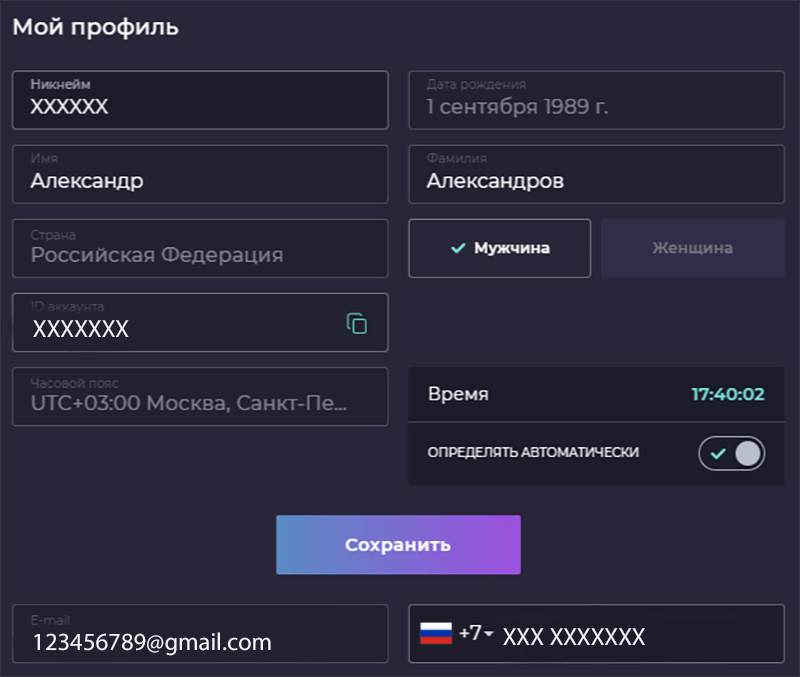Click the Мой профиль heading
Screen dimensions: 800x677
coord(94,27)
